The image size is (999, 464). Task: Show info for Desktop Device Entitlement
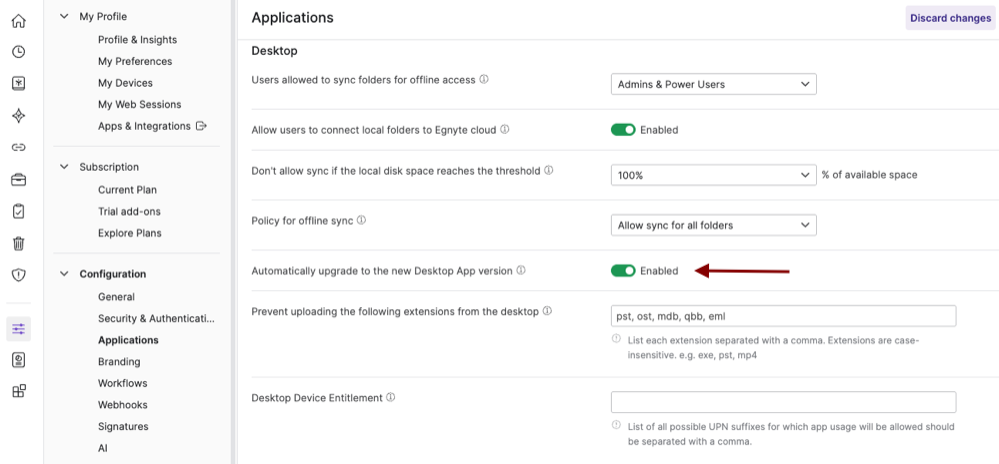[x=391, y=397]
